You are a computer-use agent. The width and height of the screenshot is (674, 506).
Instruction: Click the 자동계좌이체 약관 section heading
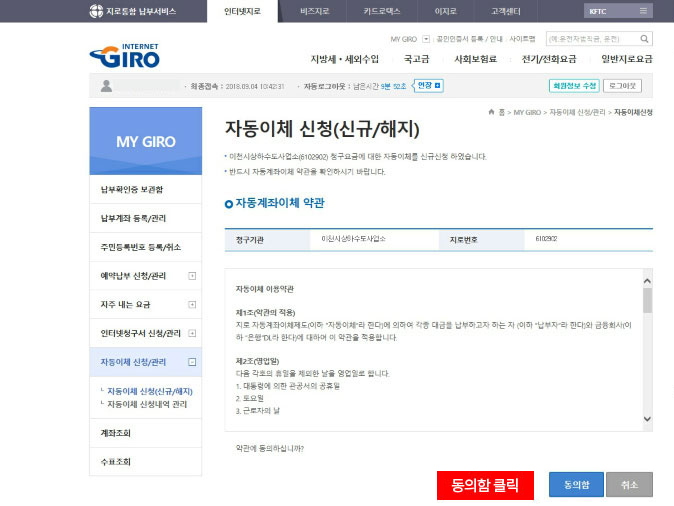click(x=280, y=203)
